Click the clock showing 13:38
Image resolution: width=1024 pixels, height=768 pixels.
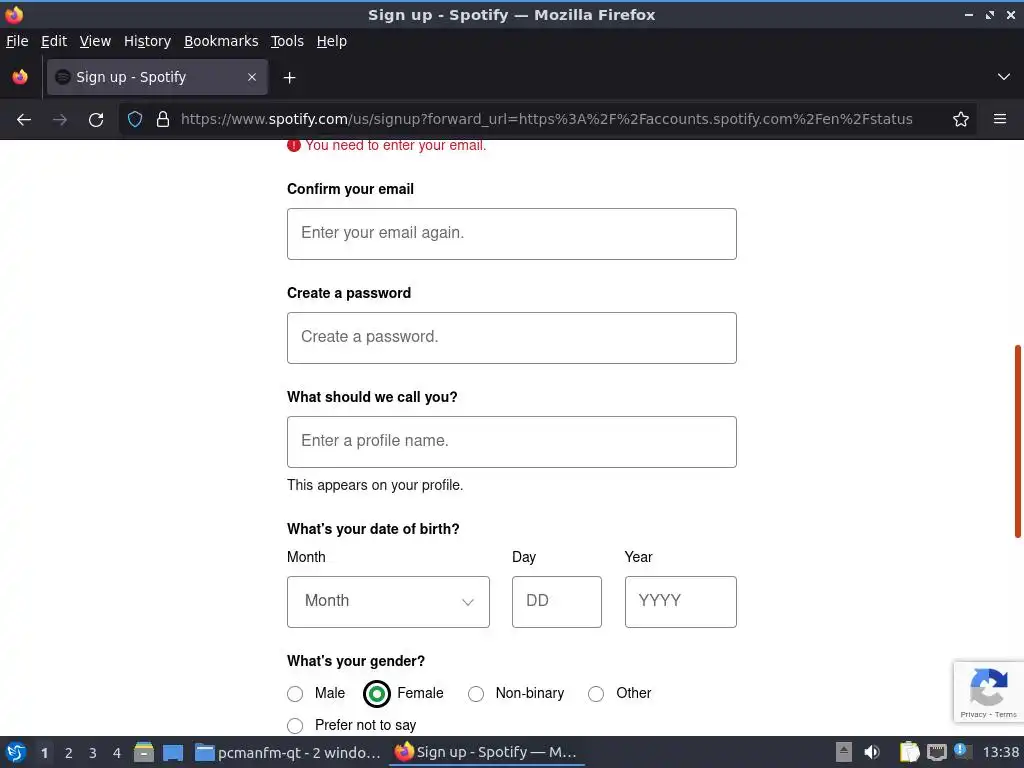[x=1000, y=752]
